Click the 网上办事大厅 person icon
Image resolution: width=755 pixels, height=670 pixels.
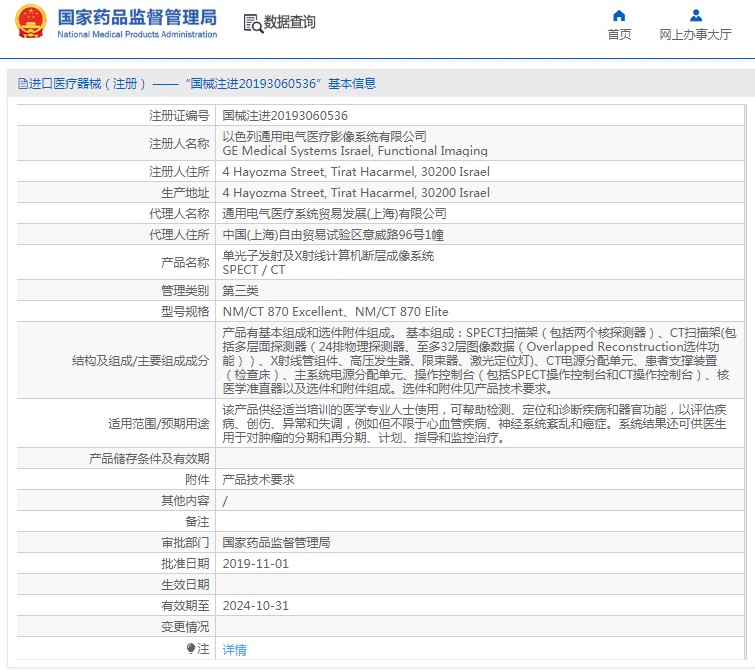click(696, 16)
